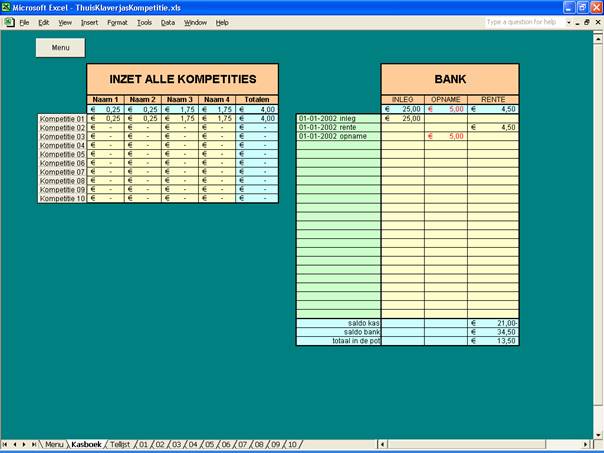Go to first sheet tab navigation arrow

[x=5, y=445]
